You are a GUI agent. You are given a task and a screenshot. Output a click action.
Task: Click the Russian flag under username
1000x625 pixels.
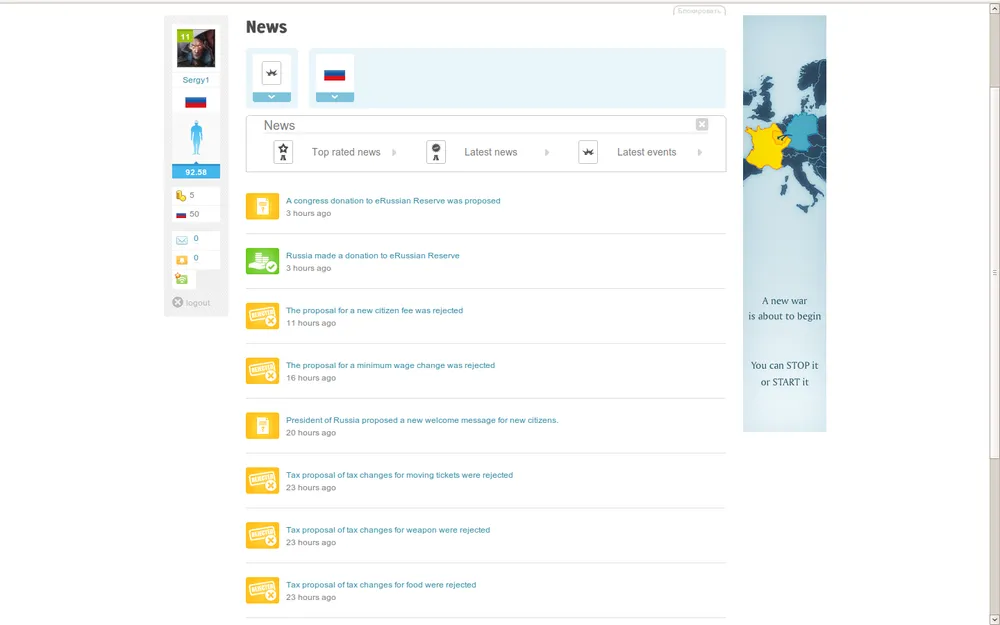coord(196,102)
